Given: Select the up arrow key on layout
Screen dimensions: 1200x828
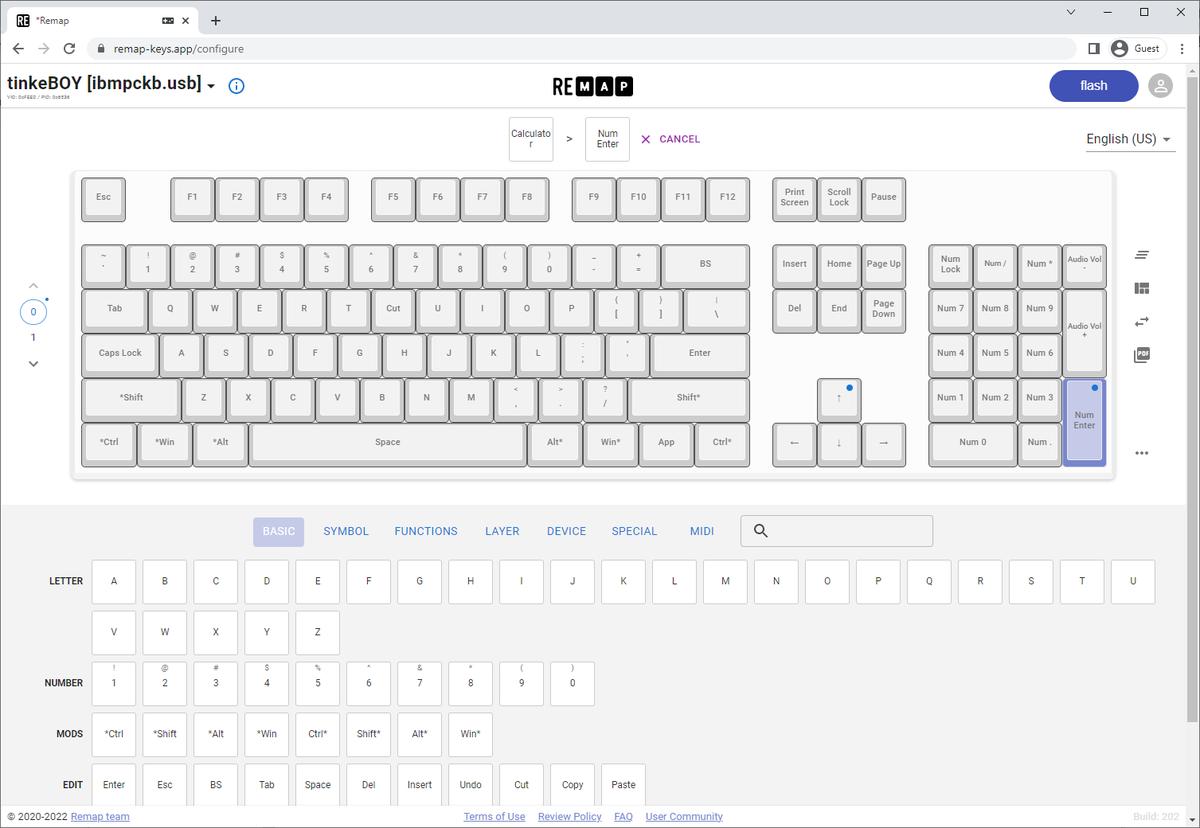Looking at the screenshot, I should pos(839,399).
